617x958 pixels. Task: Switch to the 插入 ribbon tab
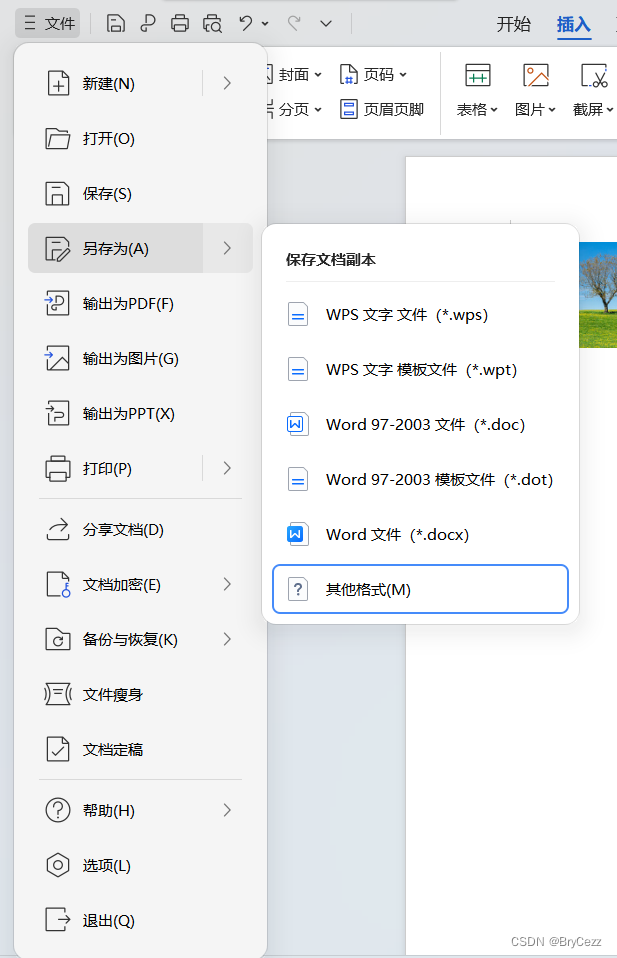(574, 24)
